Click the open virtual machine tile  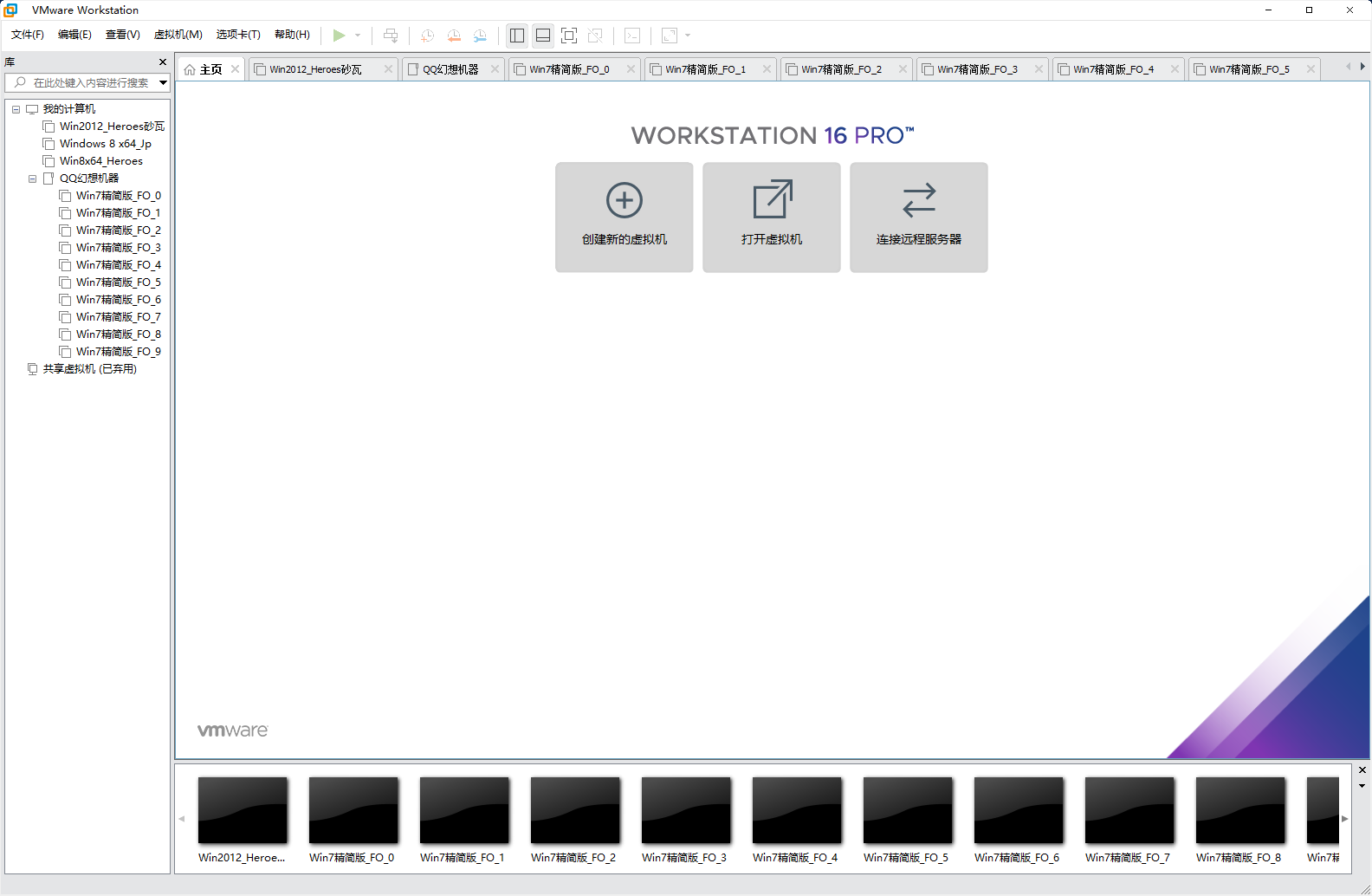pyautogui.click(x=771, y=218)
